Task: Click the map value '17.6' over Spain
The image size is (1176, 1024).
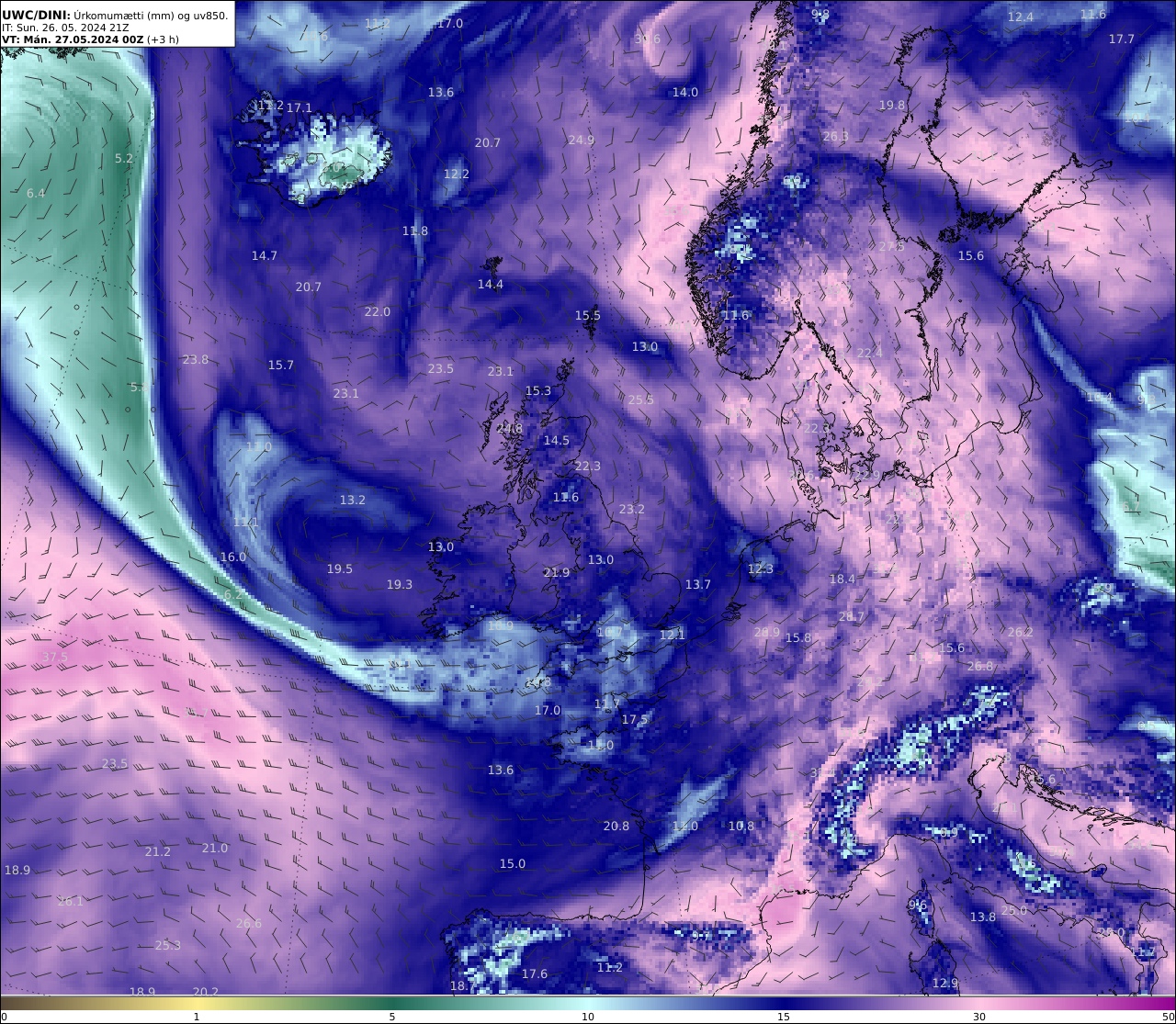Action: (x=535, y=973)
